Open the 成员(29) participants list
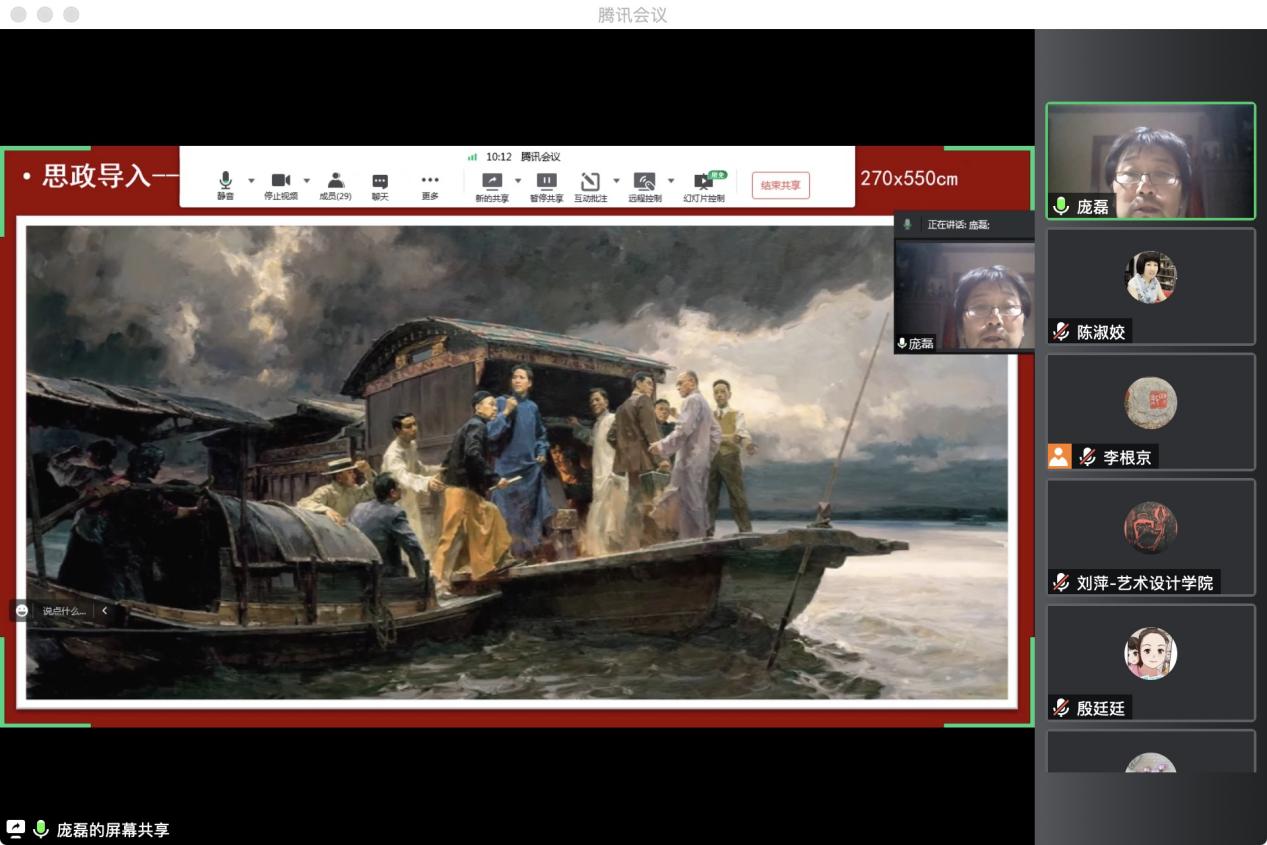The height and width of the screenshot is (845, 1267). [x=335, y=181]
